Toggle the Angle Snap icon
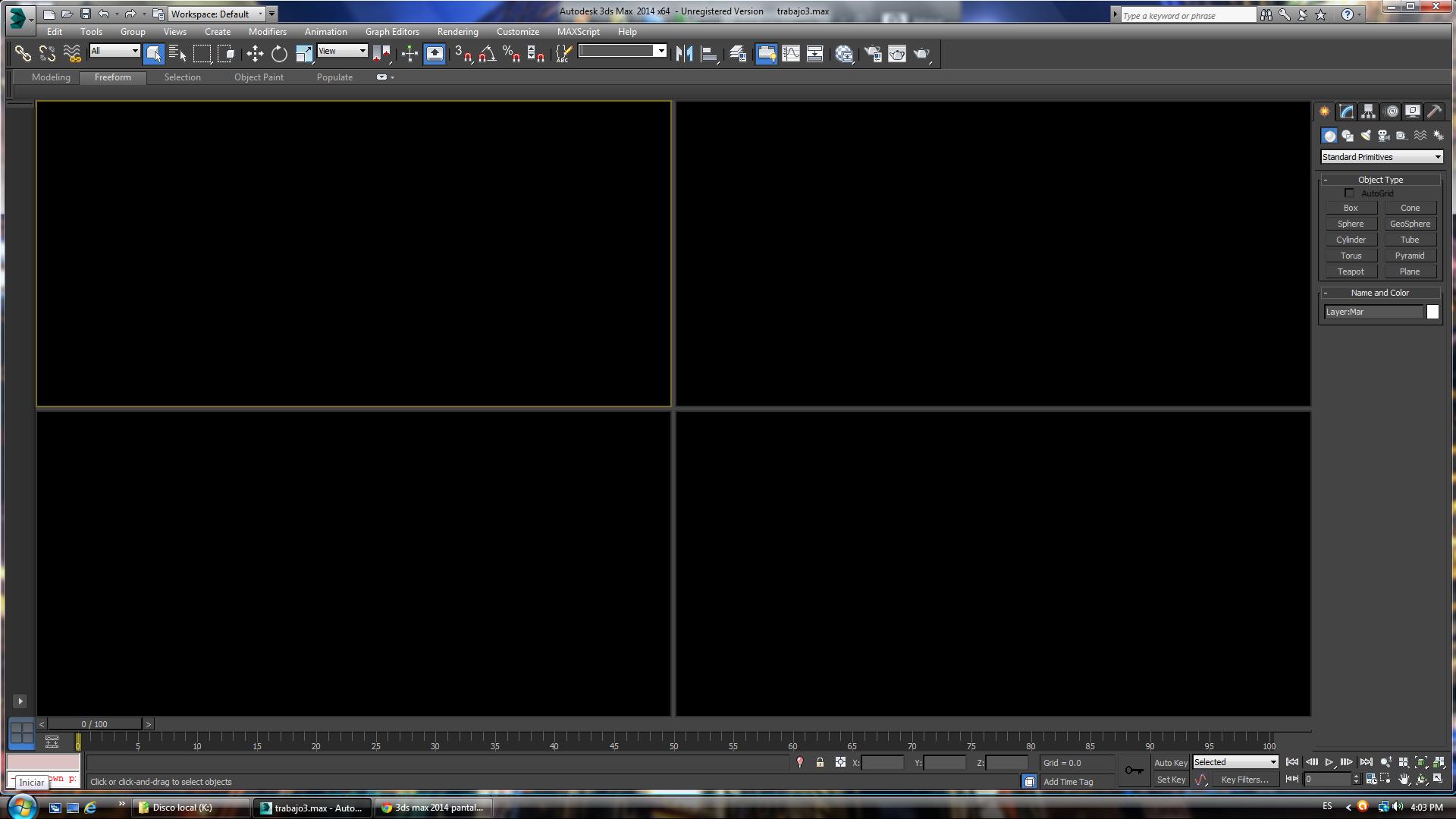The image size is (1456, 819). point(487,54)
